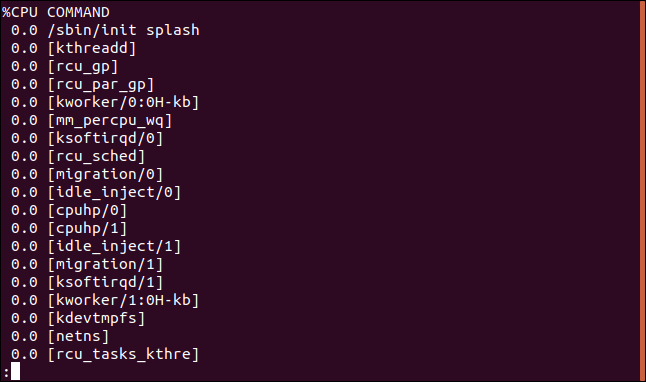646x382 pixels.
Task: Click the %CPU column header
Action: click(x=20, y=12)
